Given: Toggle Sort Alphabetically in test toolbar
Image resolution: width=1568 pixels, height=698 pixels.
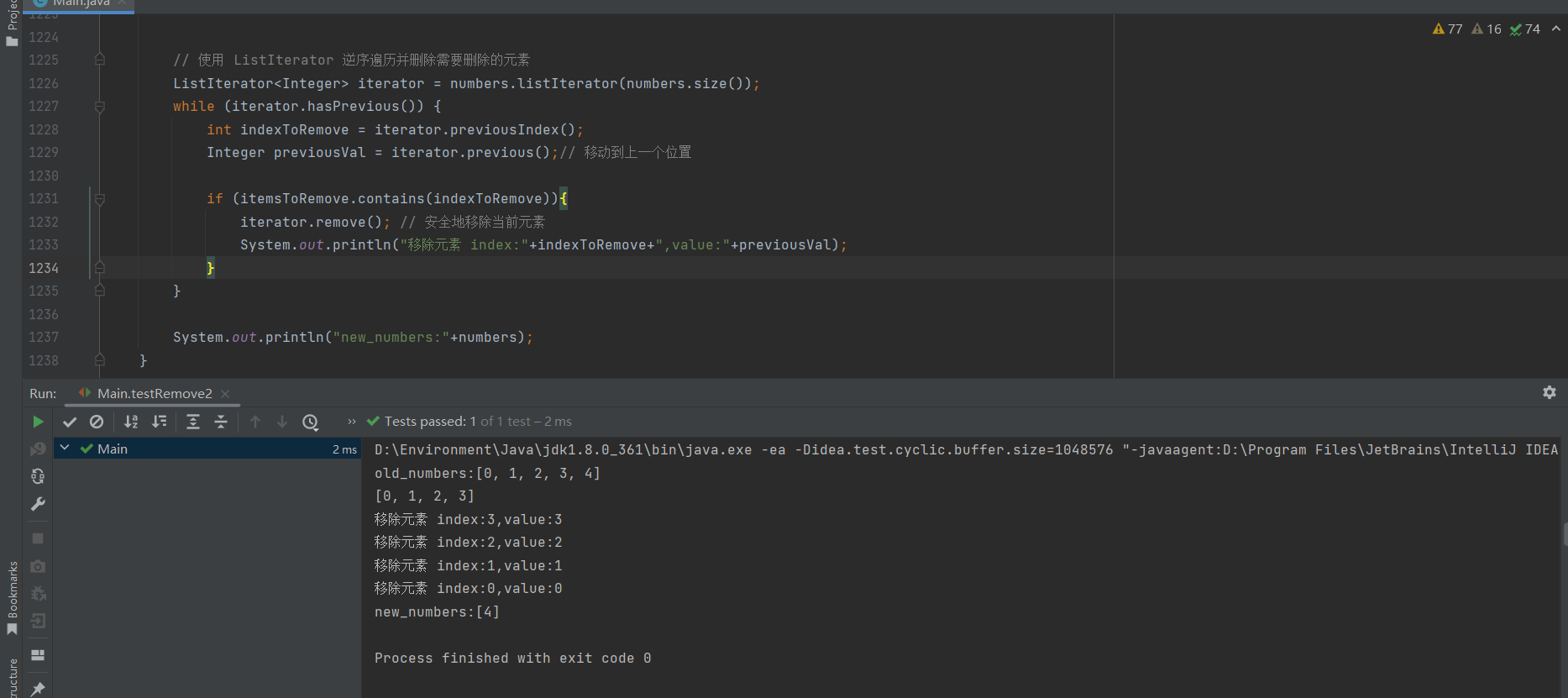Looking at the screenshot, I should (131, 422).
